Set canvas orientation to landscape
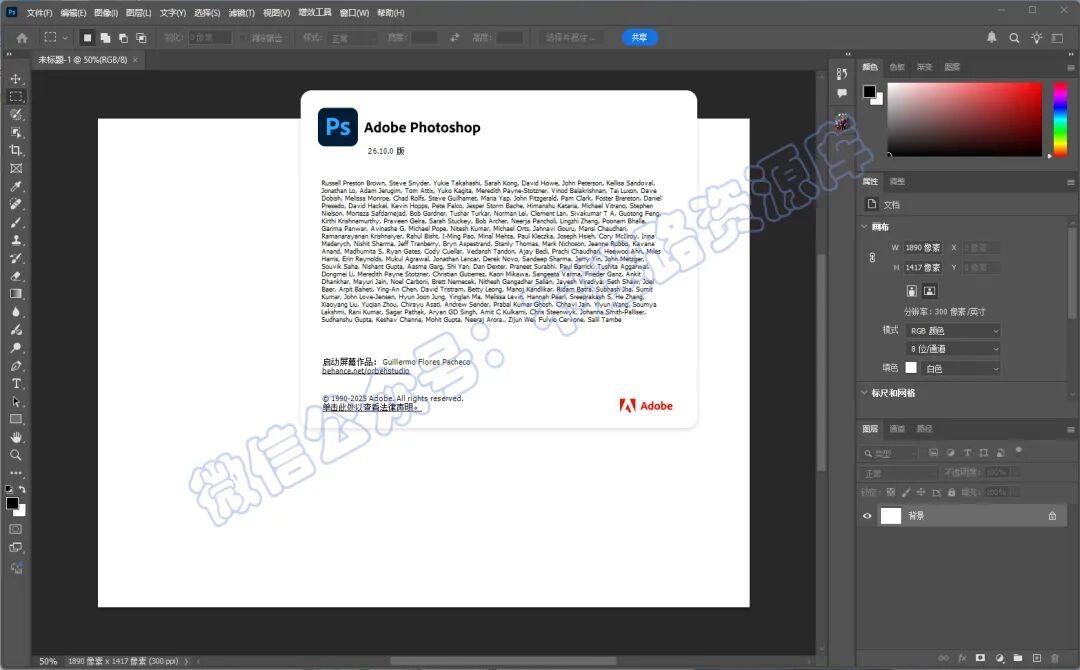 (x=929, y=291)
